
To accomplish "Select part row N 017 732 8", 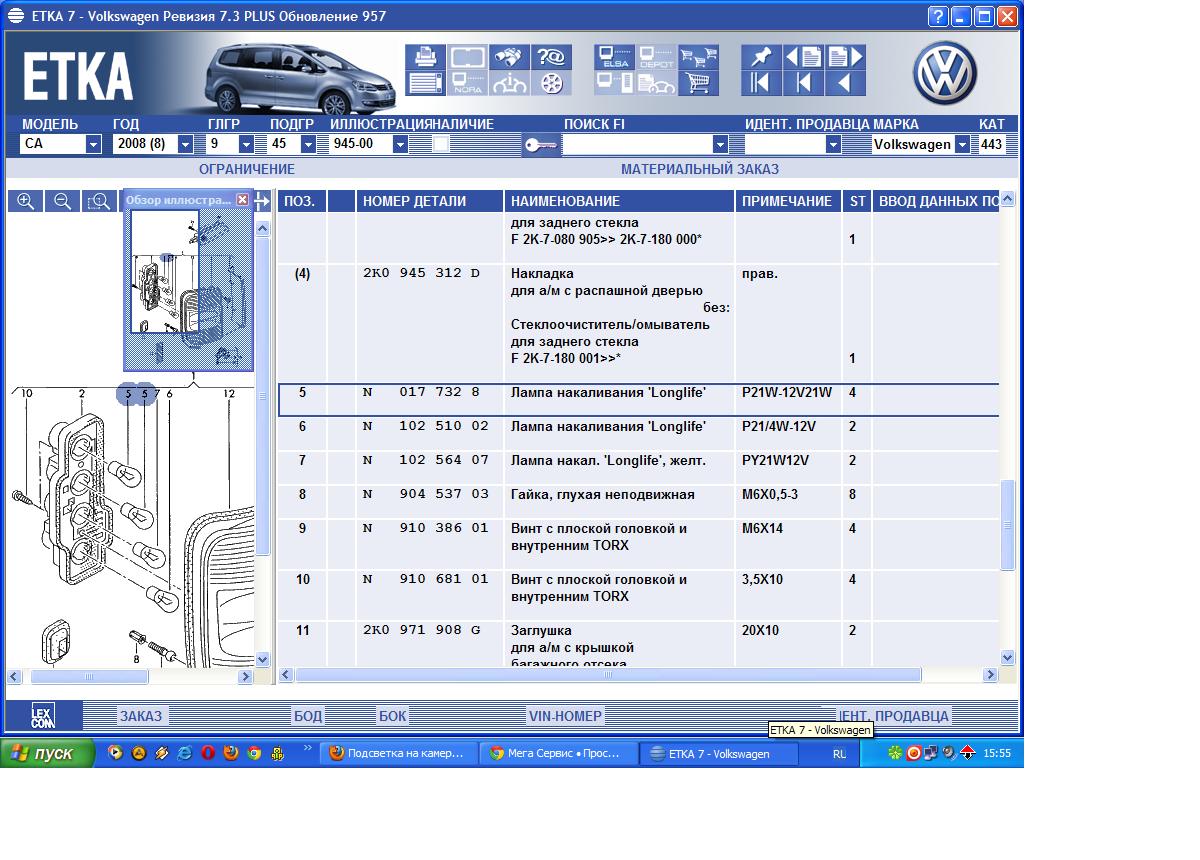I will 638,400.
